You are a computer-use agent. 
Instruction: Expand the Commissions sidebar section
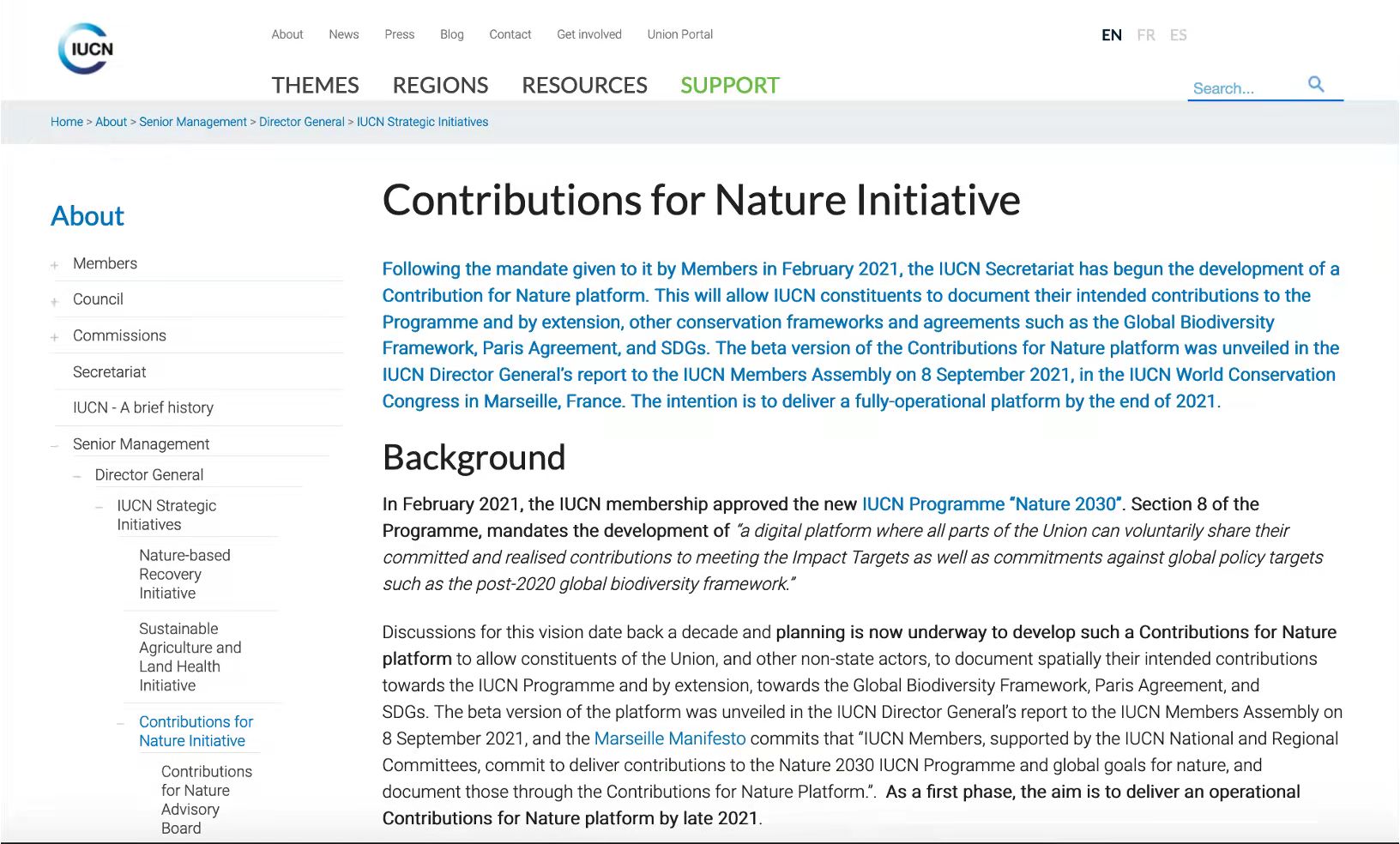pos(55,337)
